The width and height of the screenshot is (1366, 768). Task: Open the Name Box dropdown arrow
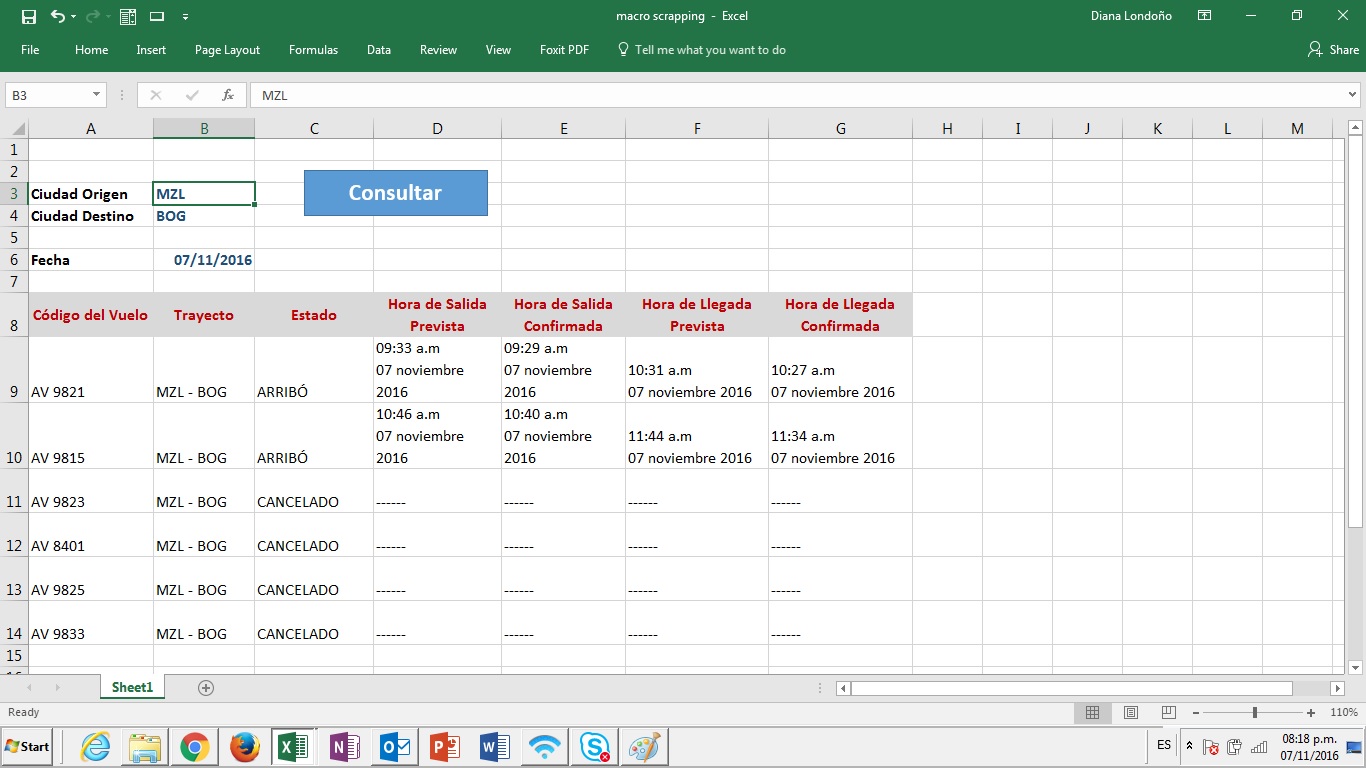(x=96, y=94)
